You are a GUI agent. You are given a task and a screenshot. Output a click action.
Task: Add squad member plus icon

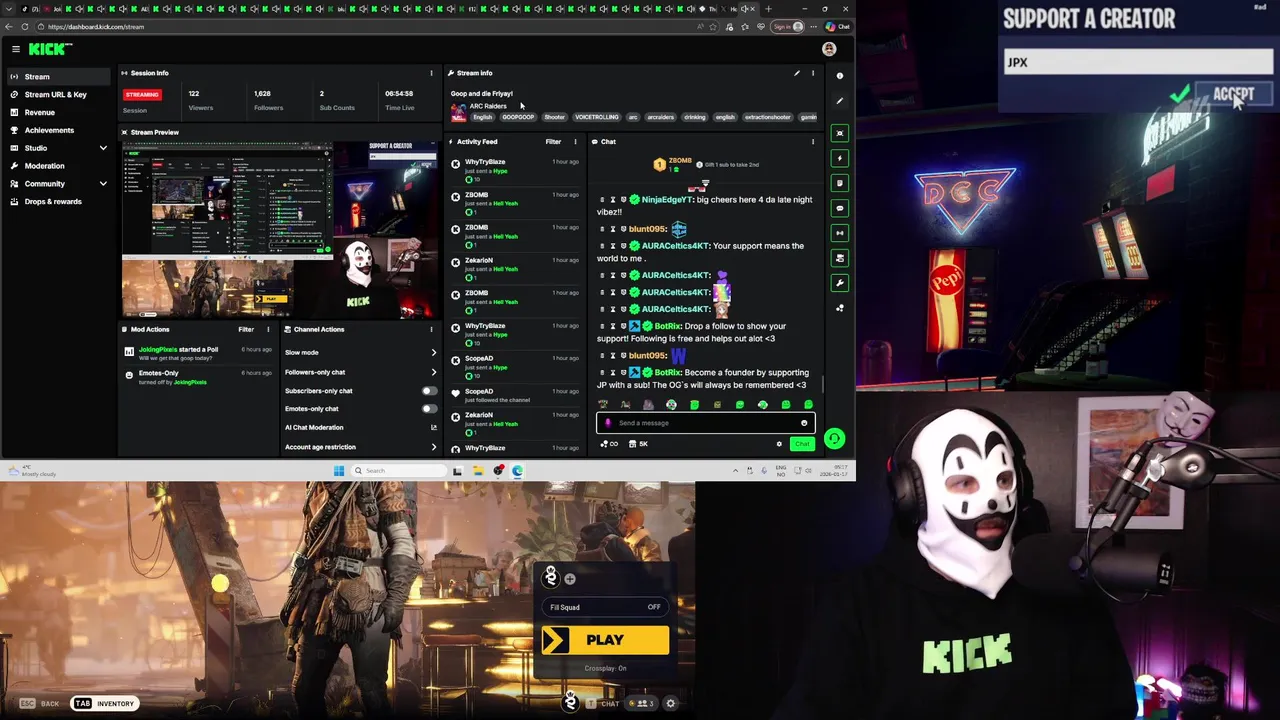[570, 579]
